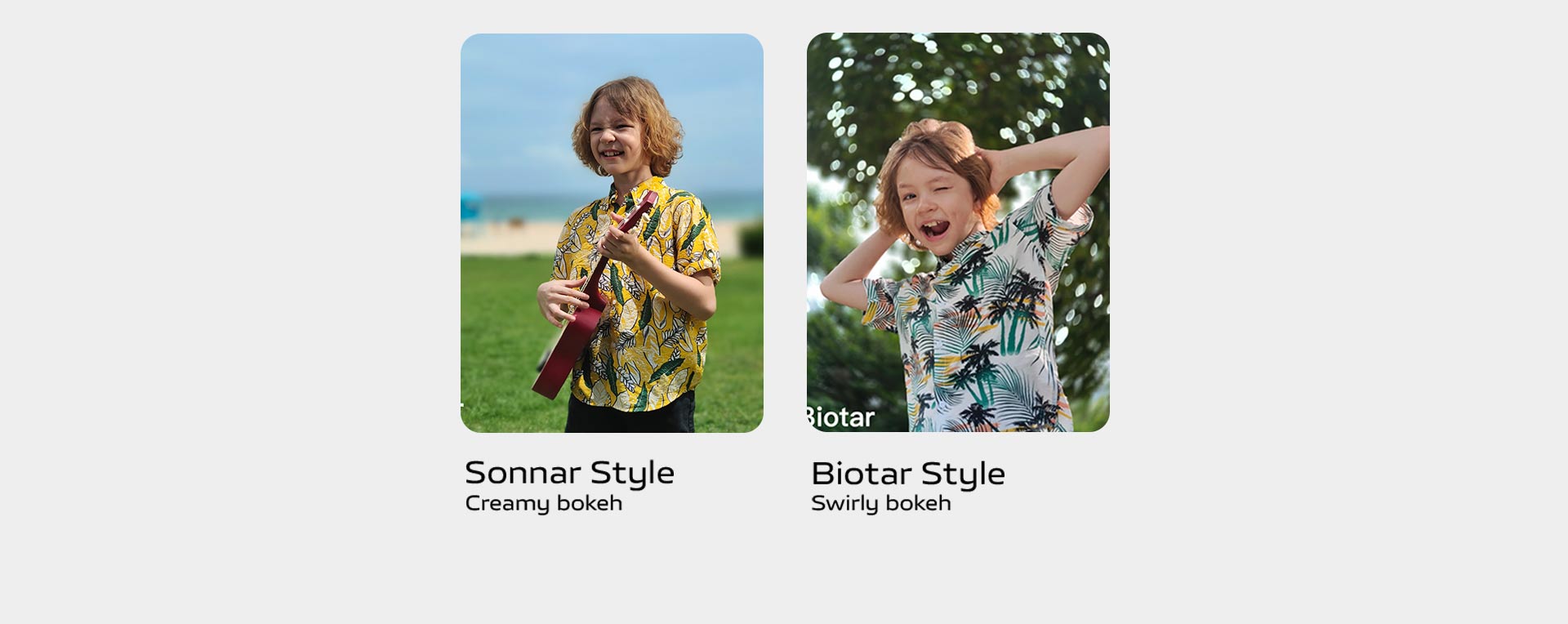Viewport: 1568px width, 624px height.
Task: Select the Creamy bokeh caption
Action: (x=543, y=503)
